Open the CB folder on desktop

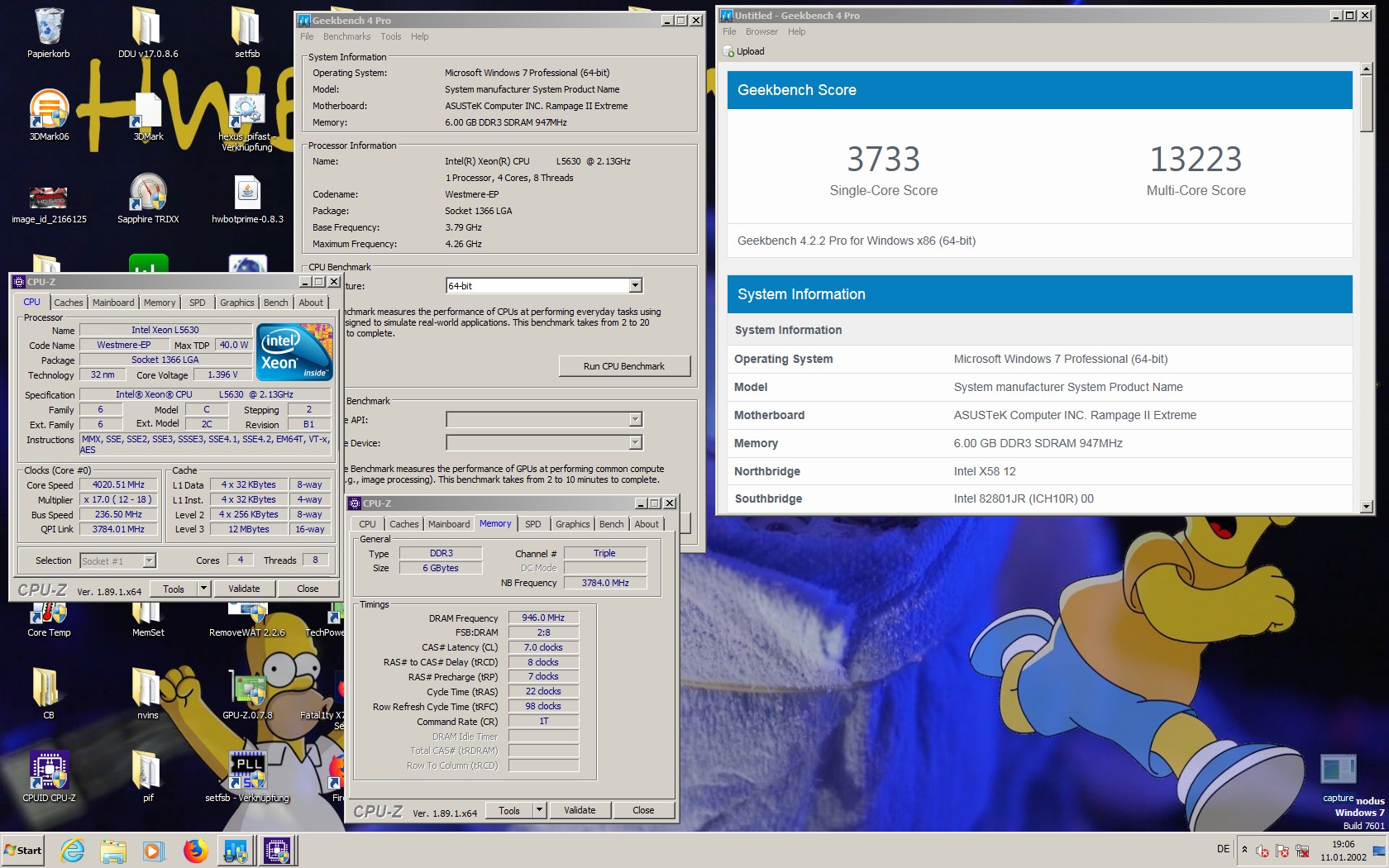click(49, 694)
